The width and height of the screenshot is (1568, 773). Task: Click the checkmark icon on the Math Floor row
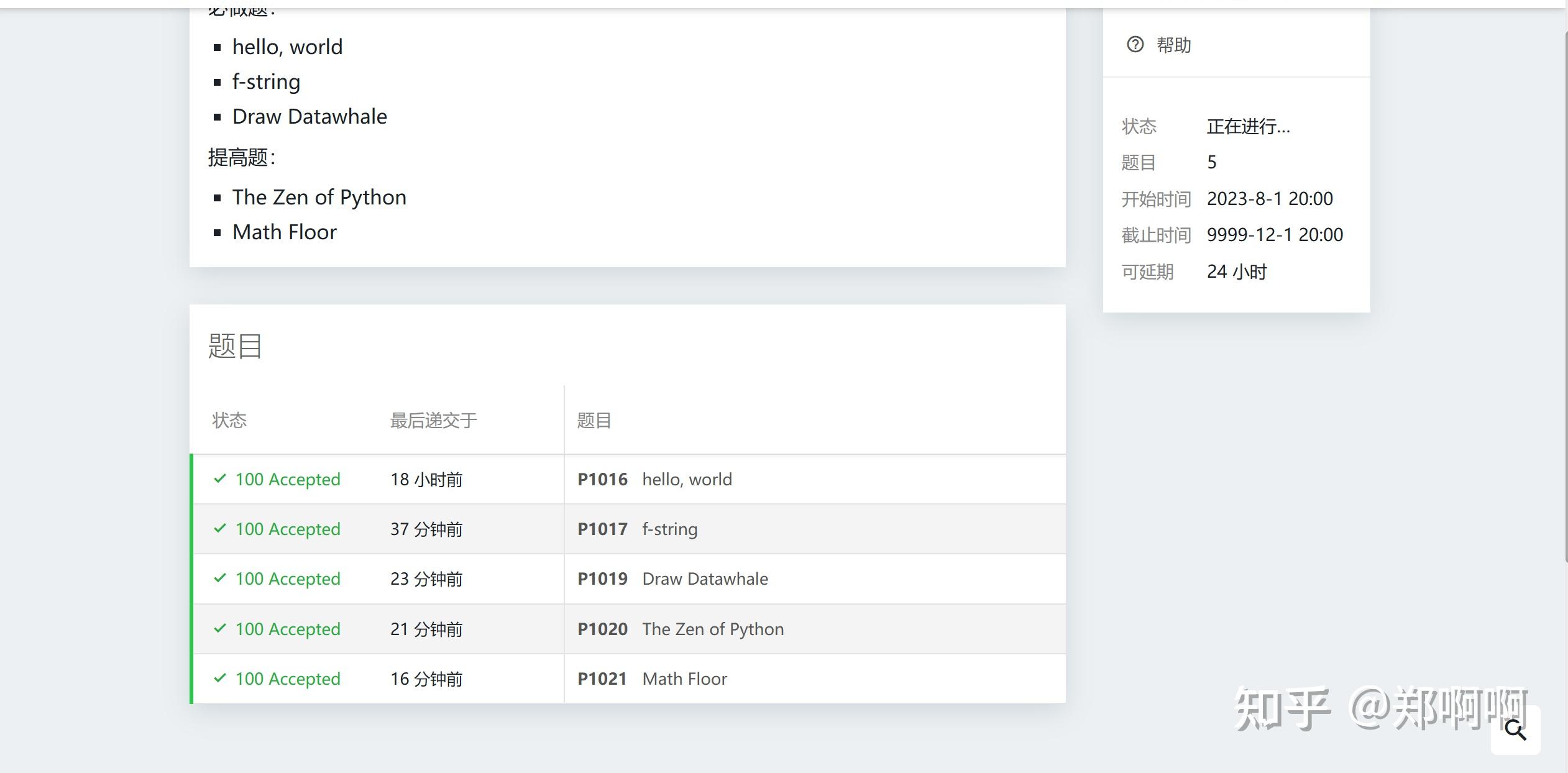[x=219, y=679]
